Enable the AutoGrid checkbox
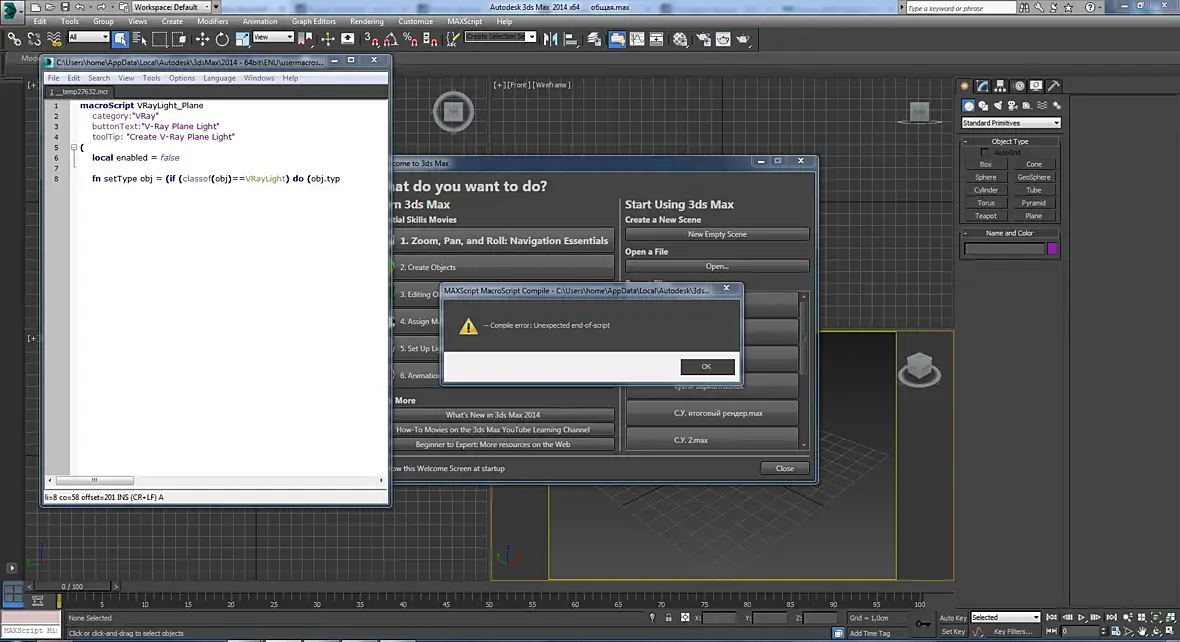 [x=984, y=152]
